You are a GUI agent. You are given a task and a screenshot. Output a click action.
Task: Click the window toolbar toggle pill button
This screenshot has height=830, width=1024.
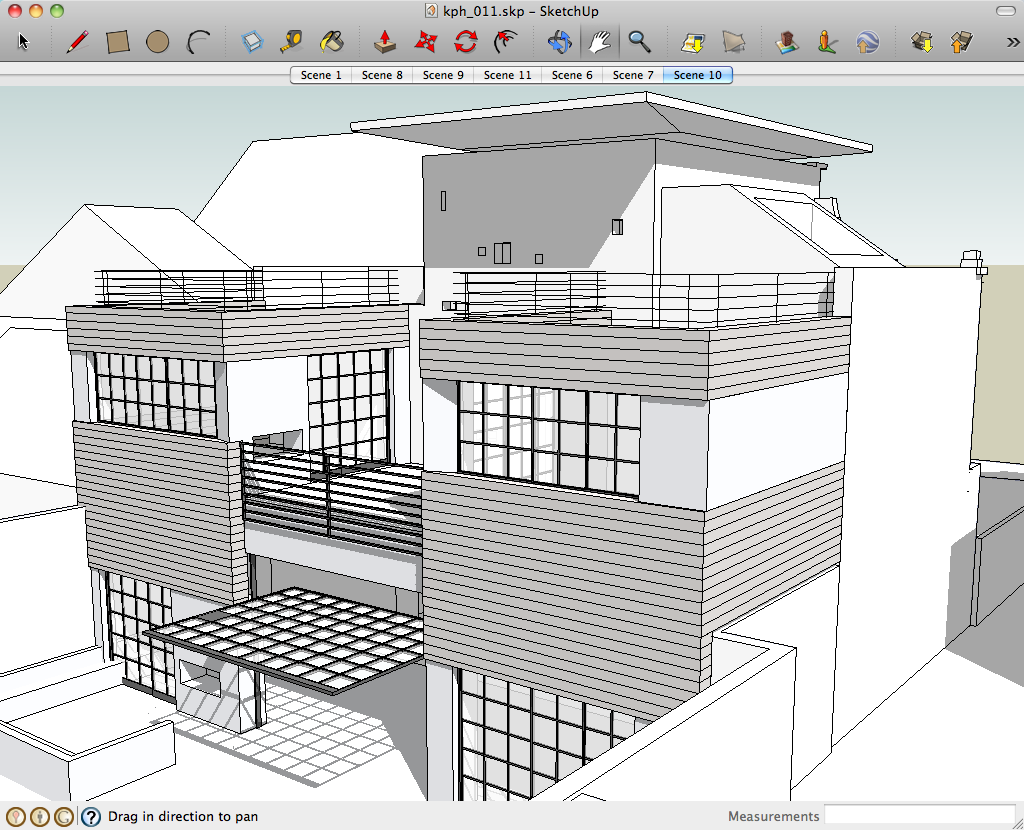(1006, 11)
